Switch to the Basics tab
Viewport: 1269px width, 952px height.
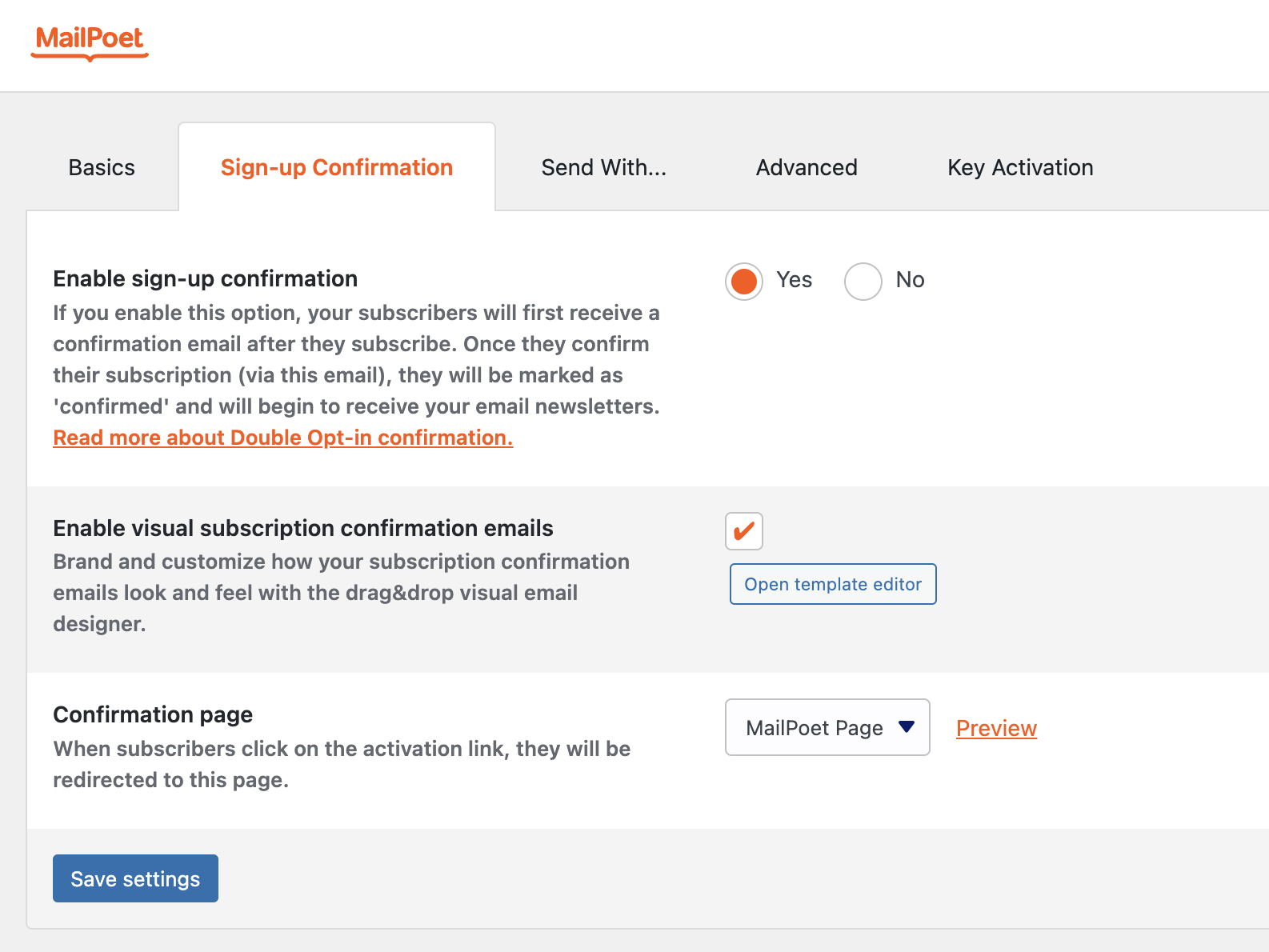[x=102, y=167]
